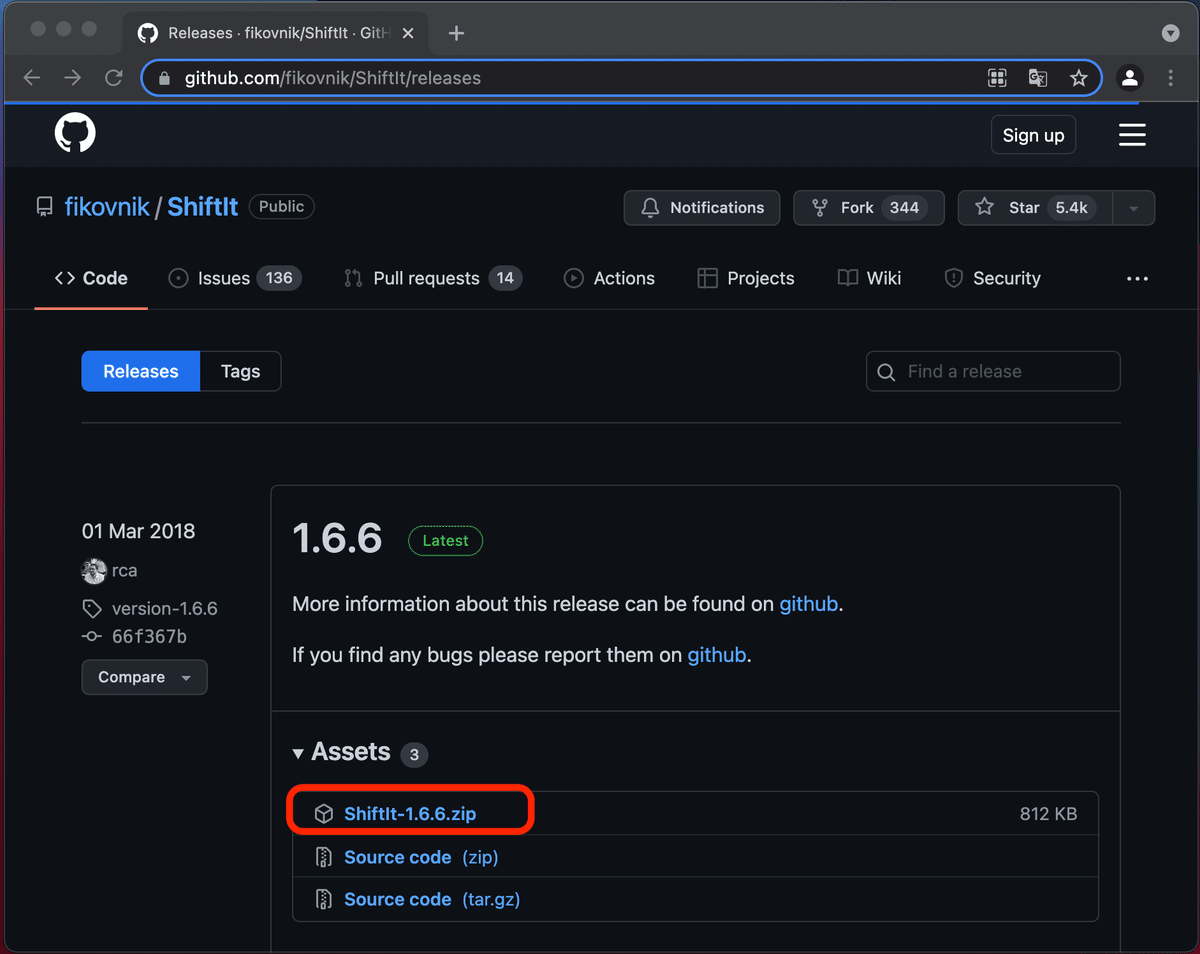Reload the page with the refresh icon
This screenshot has height=954, width=1200.
click(x=114, y=78)
